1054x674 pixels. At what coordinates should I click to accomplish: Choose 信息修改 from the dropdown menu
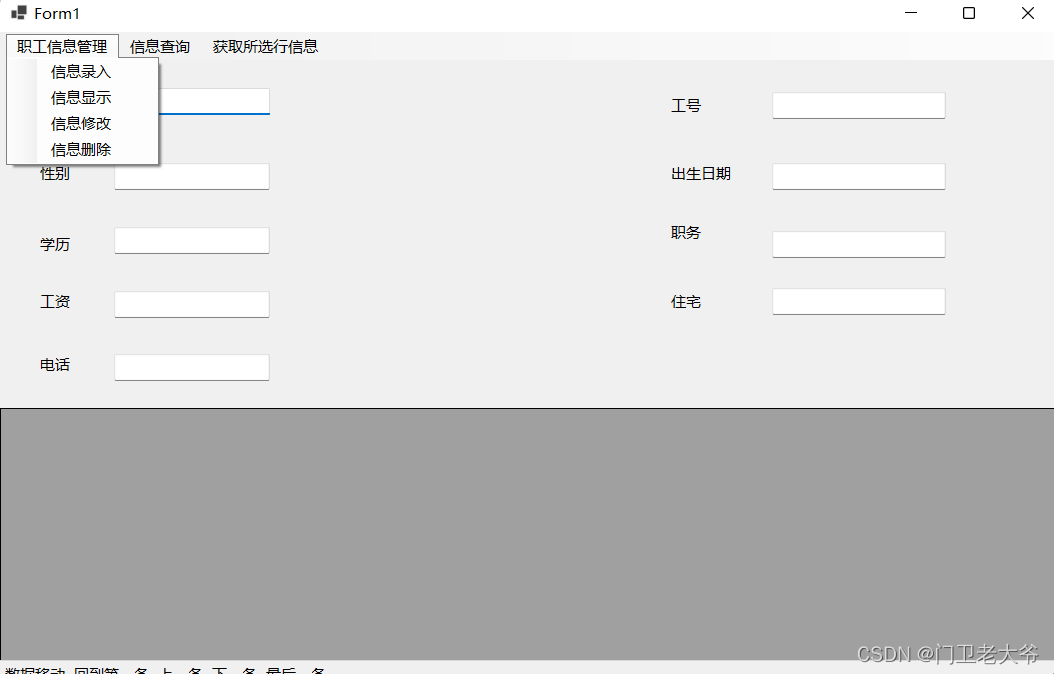tap(83, 124)
